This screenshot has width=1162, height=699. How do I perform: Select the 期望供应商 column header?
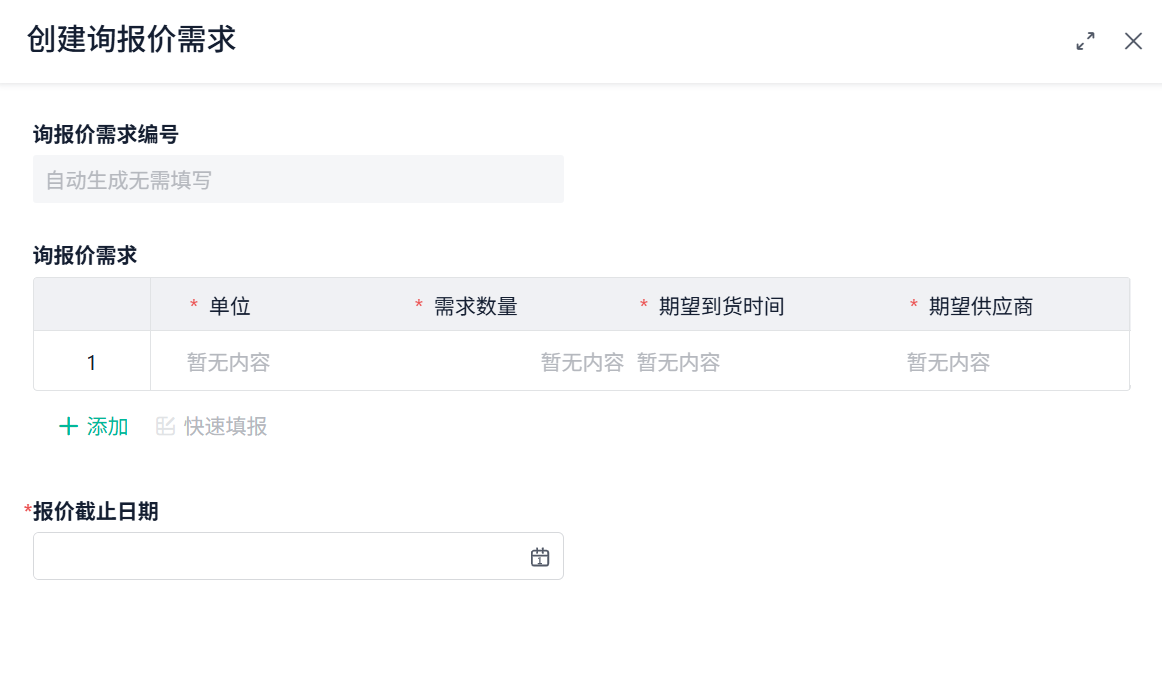[980, 307]
